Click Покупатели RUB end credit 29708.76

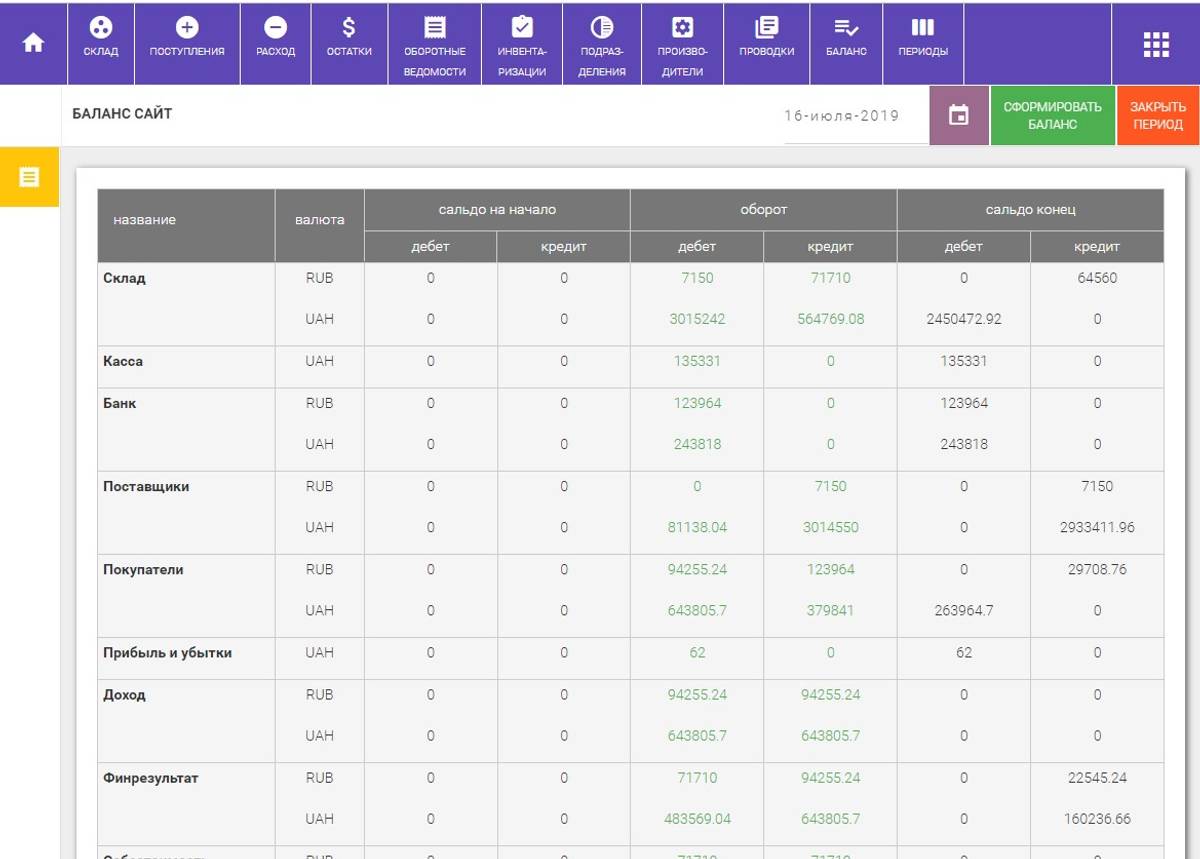tap(1097, 569)
